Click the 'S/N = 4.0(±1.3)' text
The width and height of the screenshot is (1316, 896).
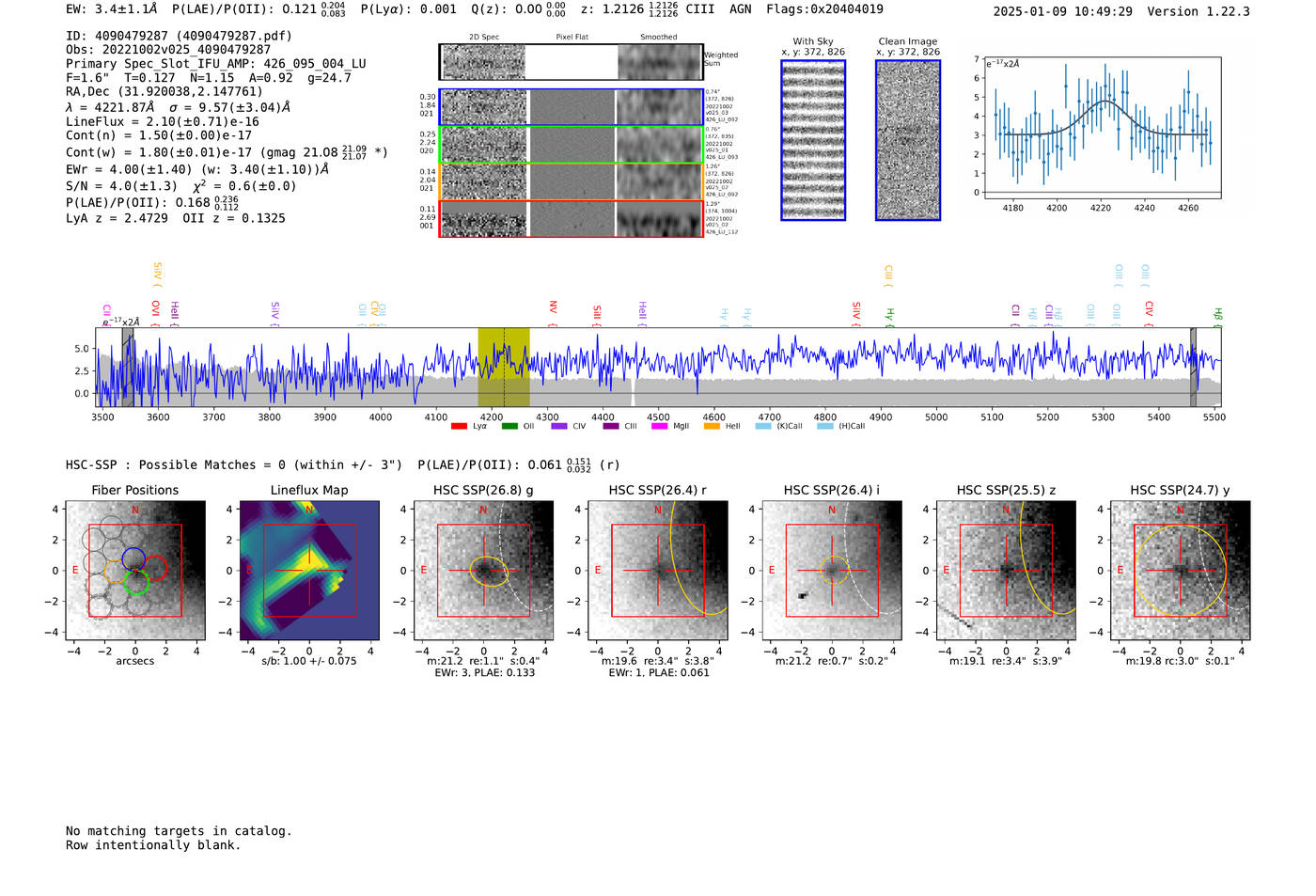pos(121,186)
